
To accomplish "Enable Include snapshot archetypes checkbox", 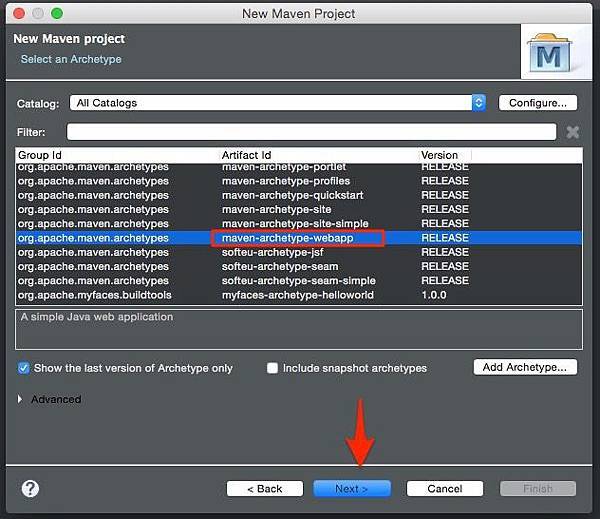I will pos(272,368).
